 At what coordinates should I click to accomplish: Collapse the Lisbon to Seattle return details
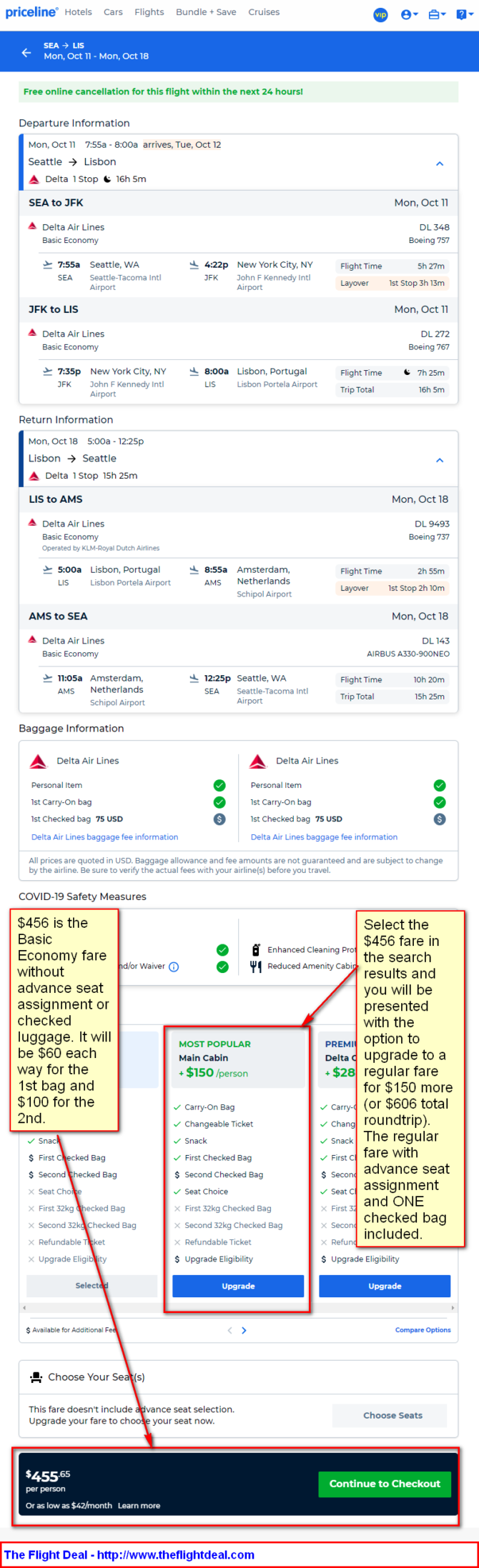coord(440,460)
